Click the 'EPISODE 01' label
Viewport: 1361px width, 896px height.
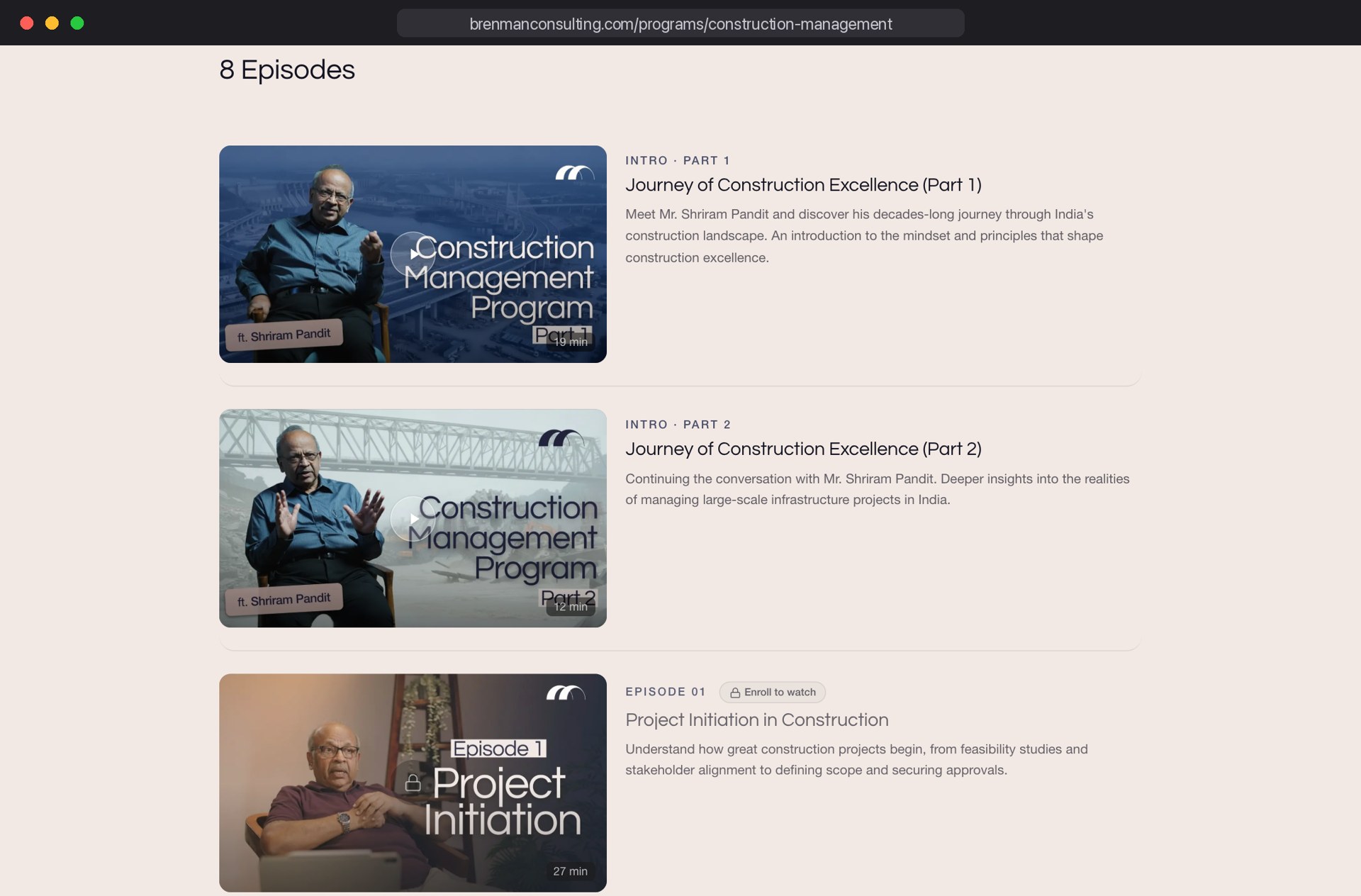click(665, 692)
